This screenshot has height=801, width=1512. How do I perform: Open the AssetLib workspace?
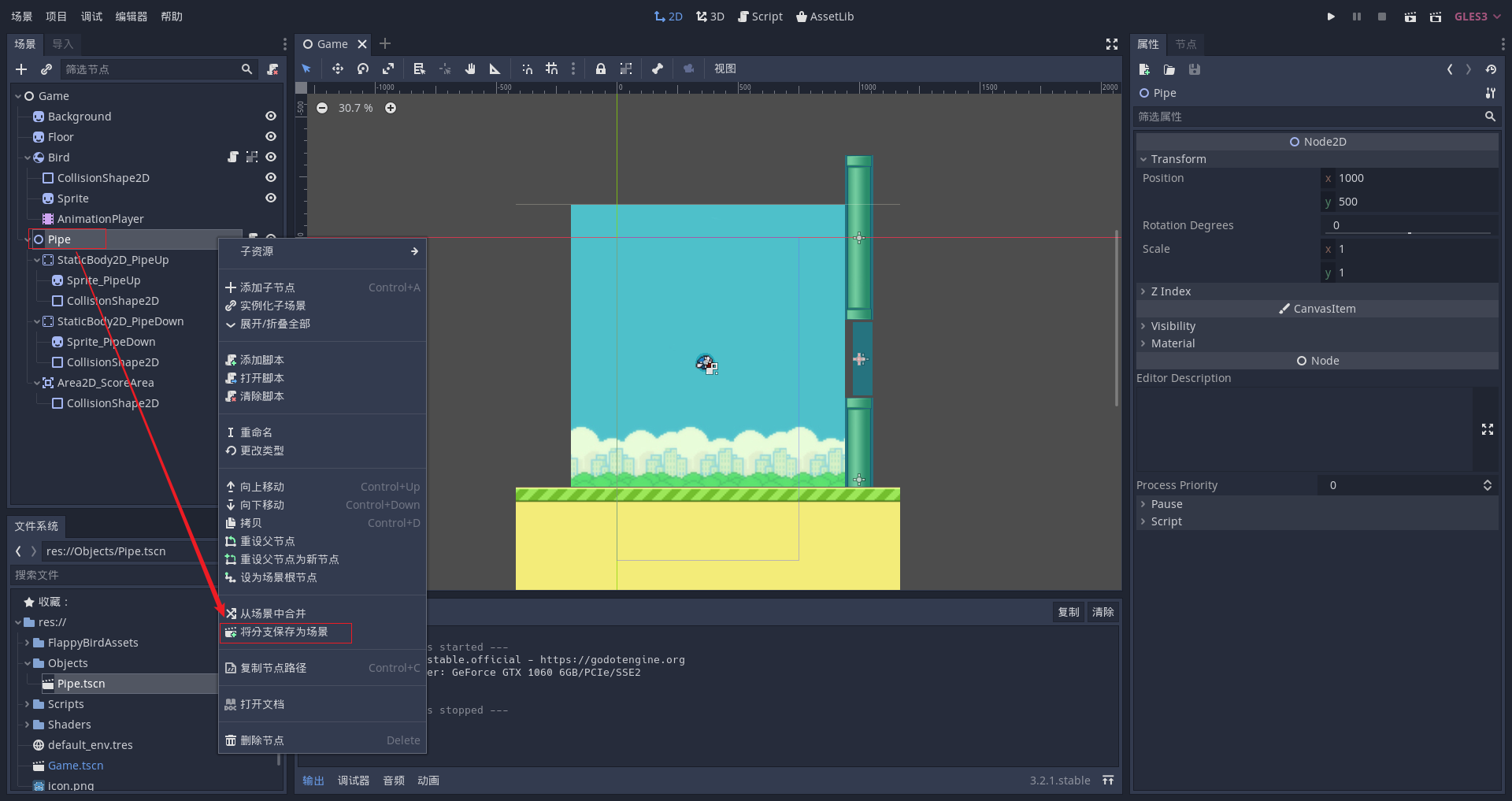(825, 17)
